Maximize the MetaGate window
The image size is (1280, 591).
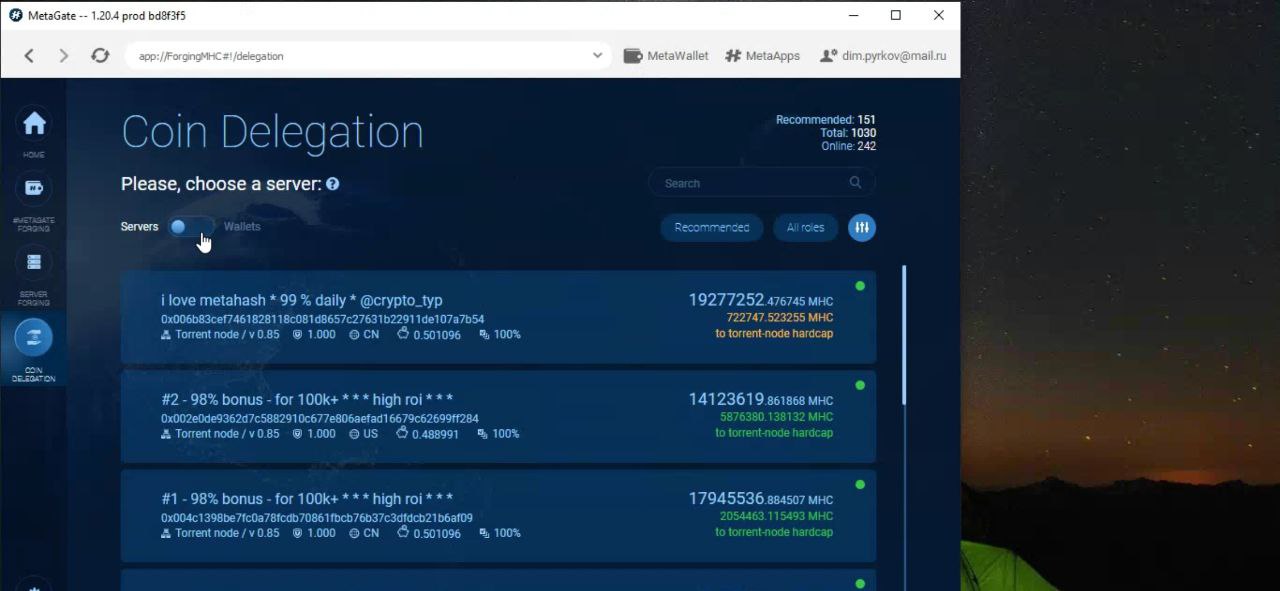[x=896, y=15]
